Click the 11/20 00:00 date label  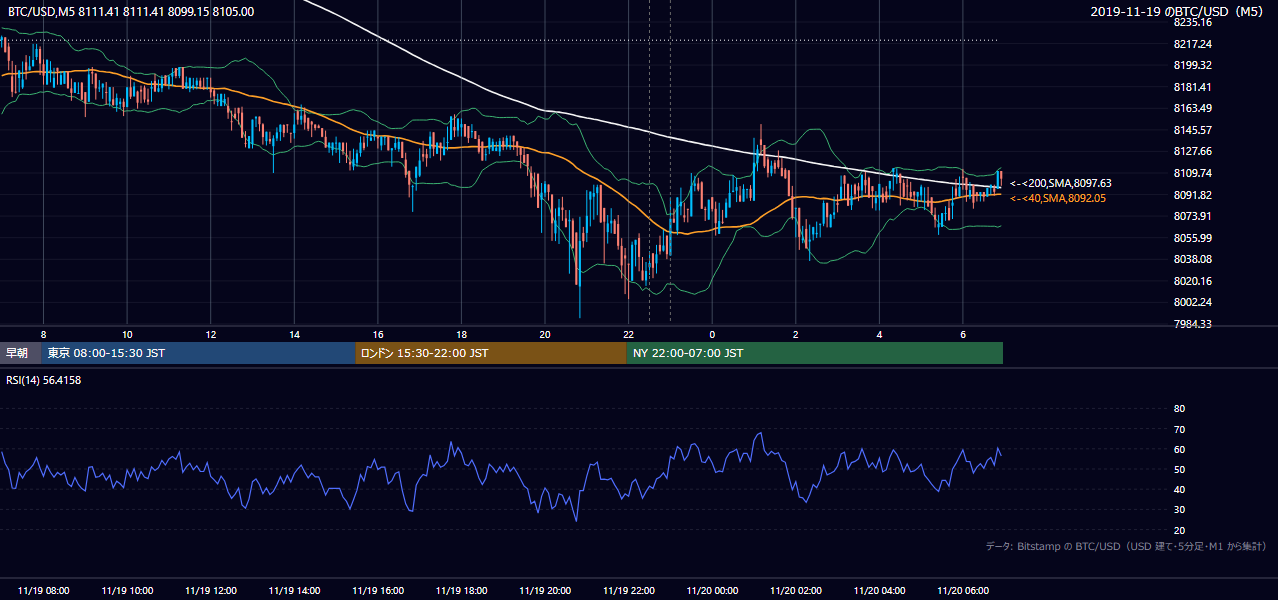pyautogui.click(x=712, y=591)
